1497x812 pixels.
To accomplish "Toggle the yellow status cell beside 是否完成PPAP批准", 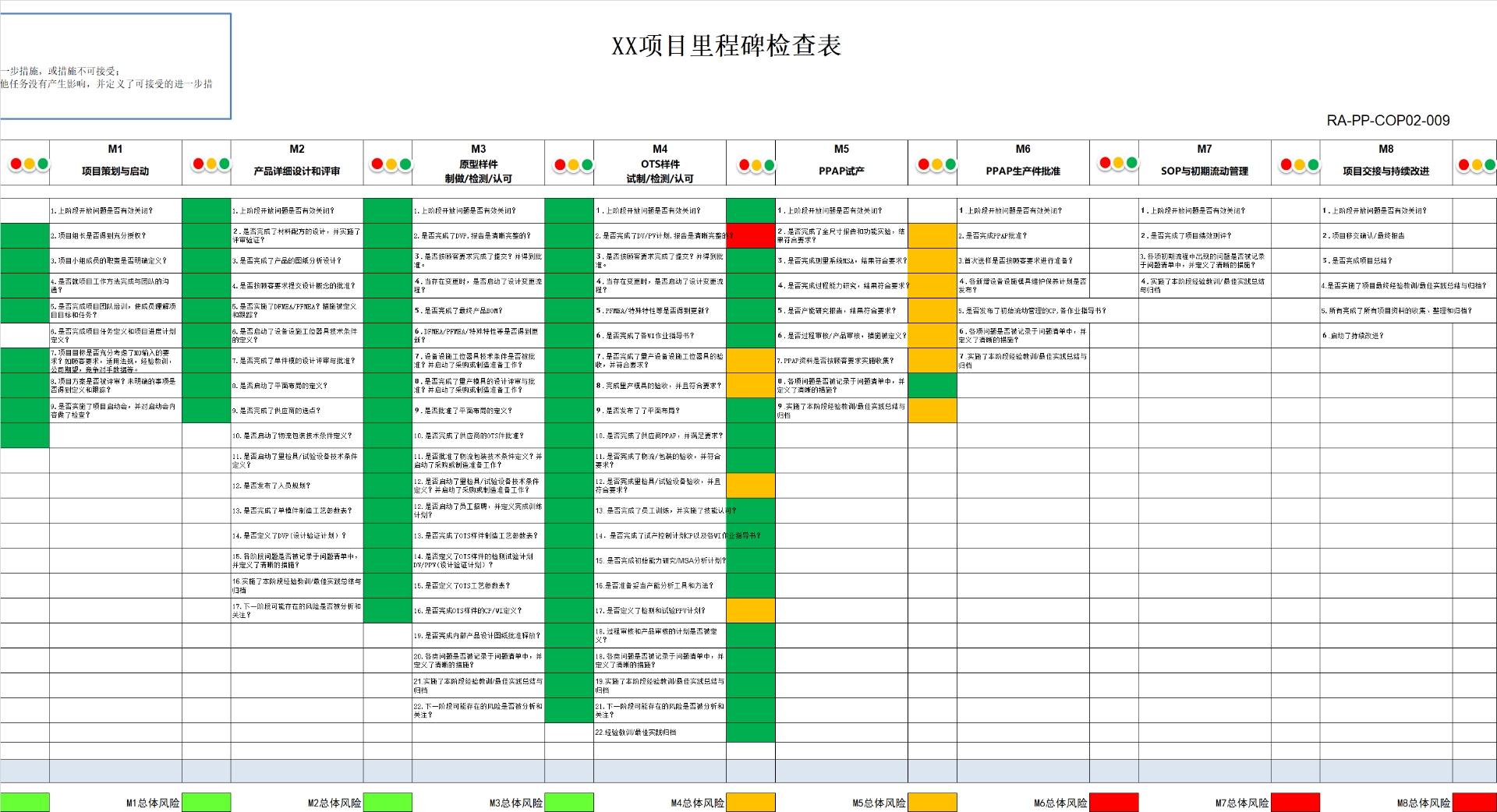I will (x=932, y=235).
